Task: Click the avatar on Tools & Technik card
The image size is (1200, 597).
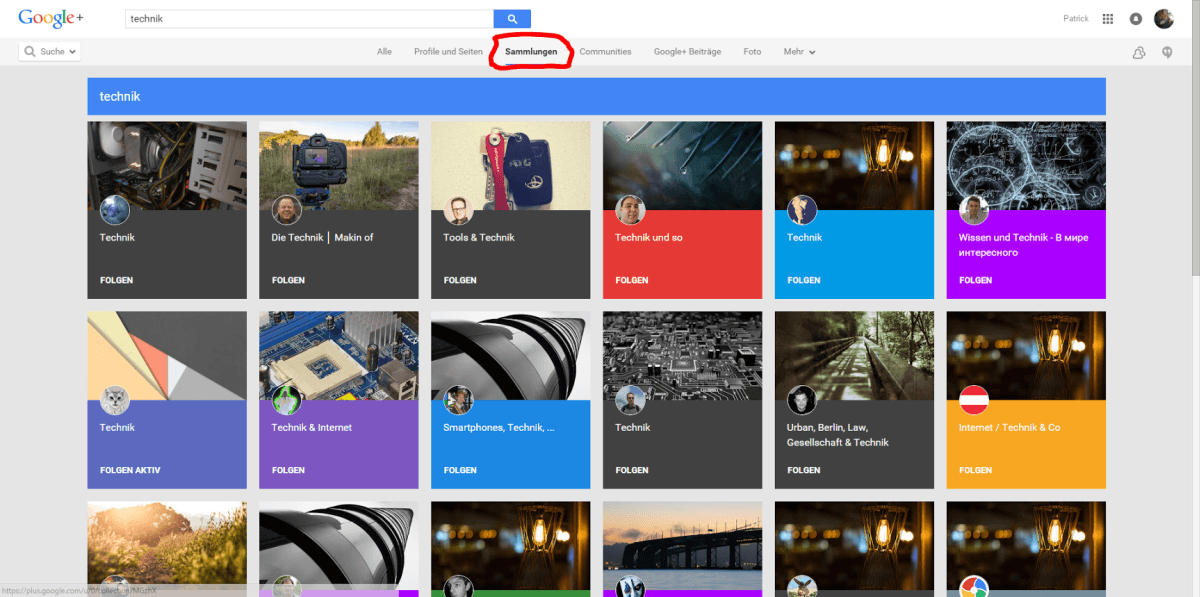Action: pos(459,210)
